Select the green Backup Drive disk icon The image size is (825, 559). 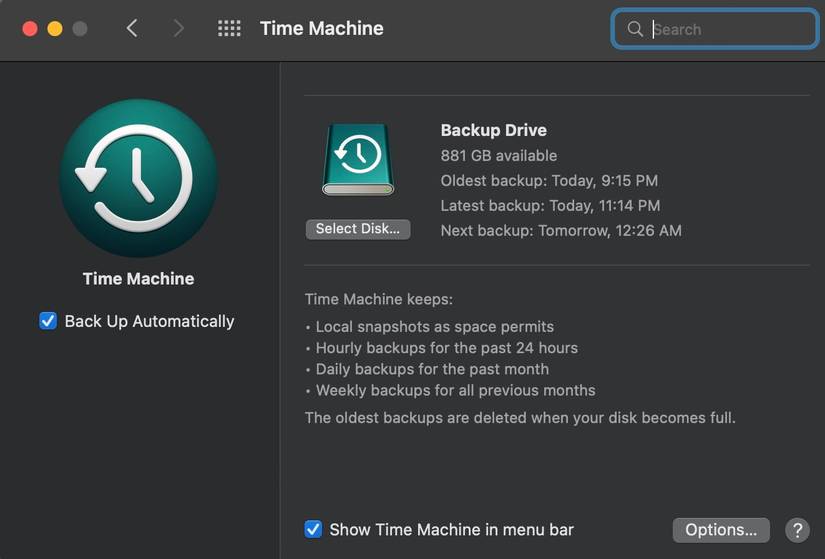[358, 159]
